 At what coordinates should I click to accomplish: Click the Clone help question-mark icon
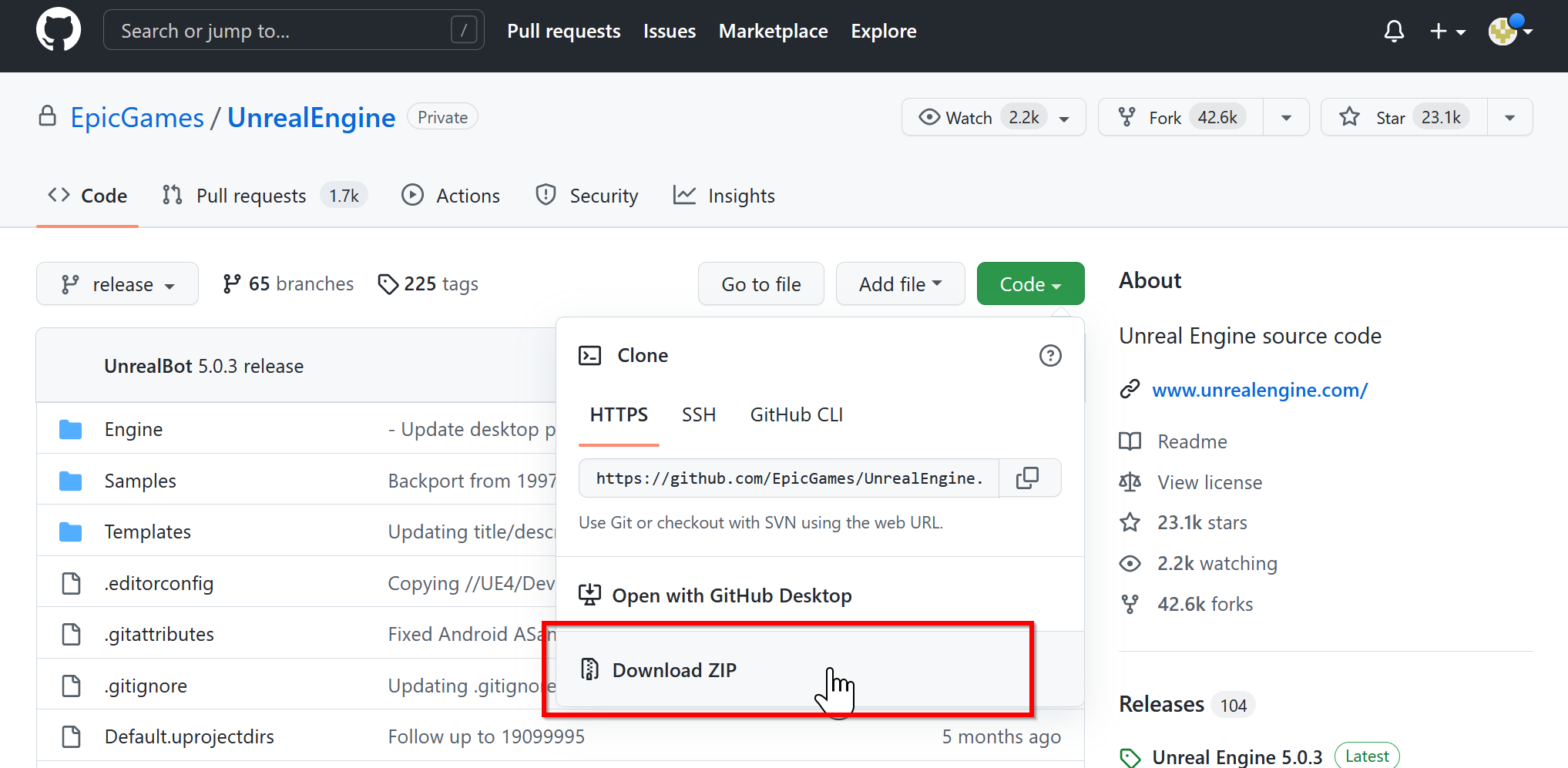pos(1050,355)
